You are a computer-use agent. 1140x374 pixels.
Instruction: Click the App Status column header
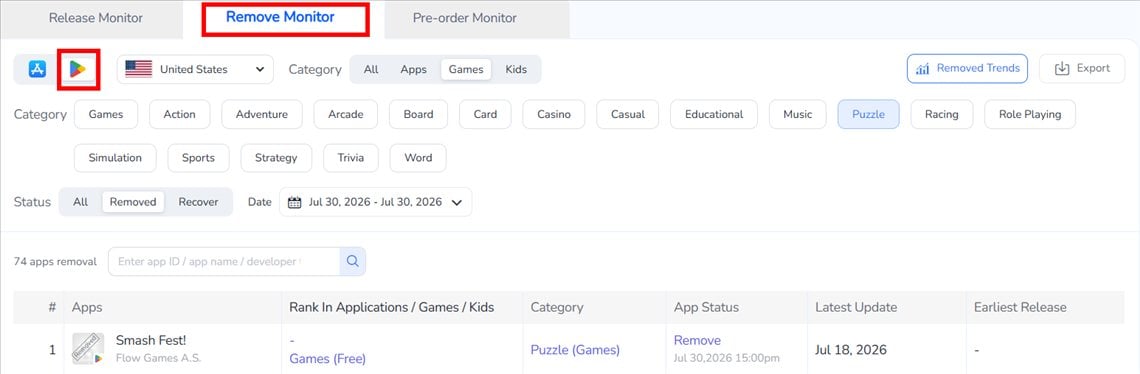pos(706,307)
